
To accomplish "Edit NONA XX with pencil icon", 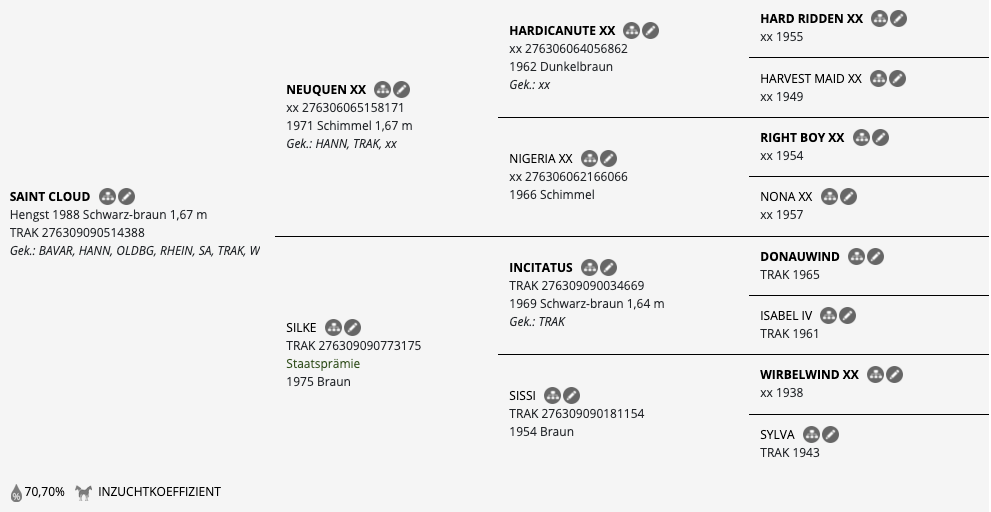I will click(x=847, y=197).
